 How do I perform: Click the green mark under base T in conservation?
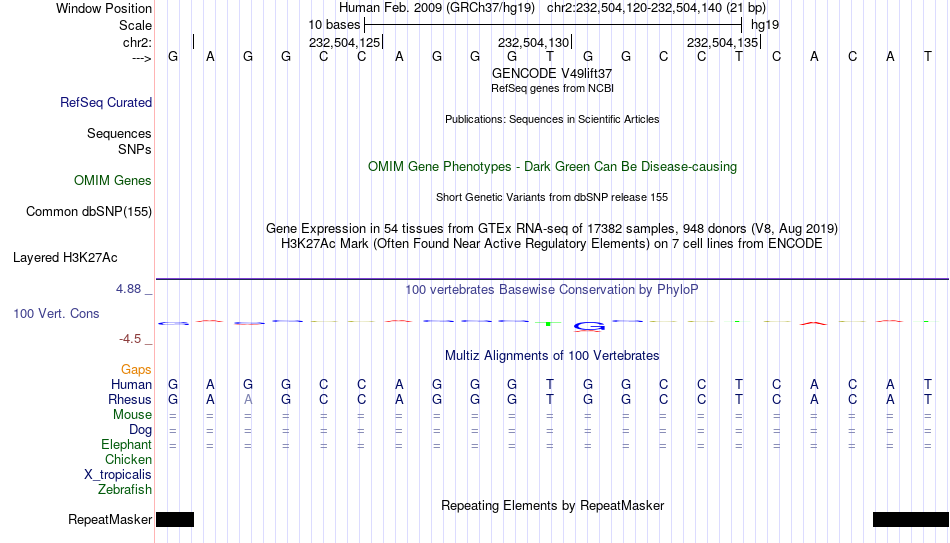(548, 324)
